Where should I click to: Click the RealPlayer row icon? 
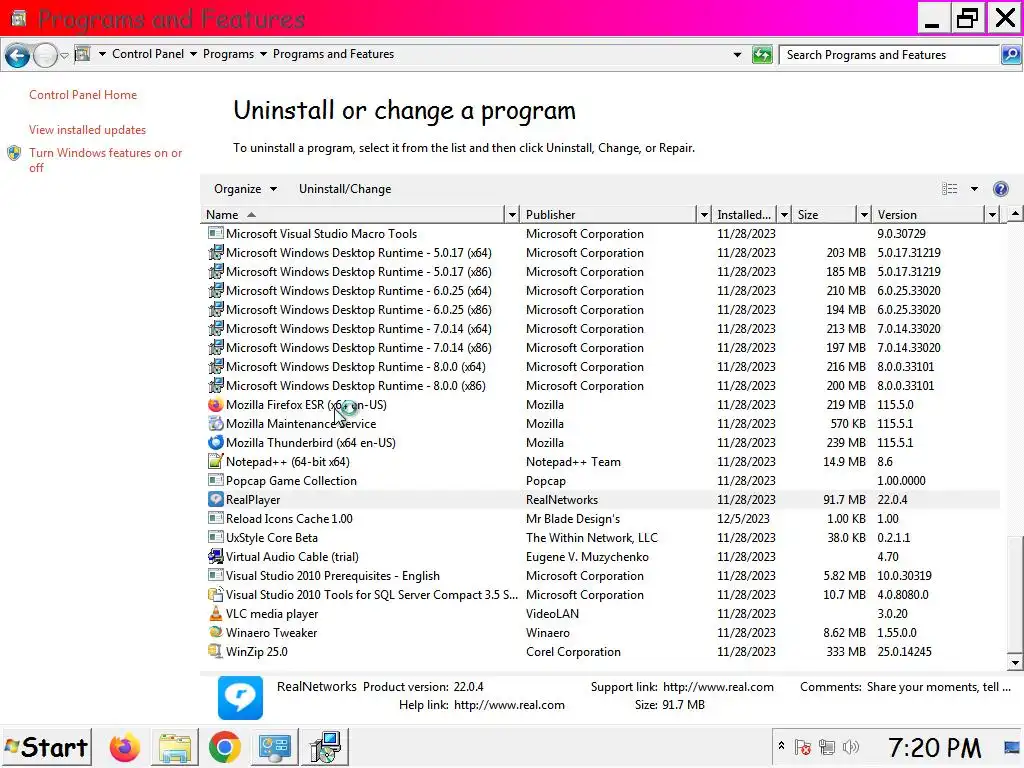(x=216, y=500)
